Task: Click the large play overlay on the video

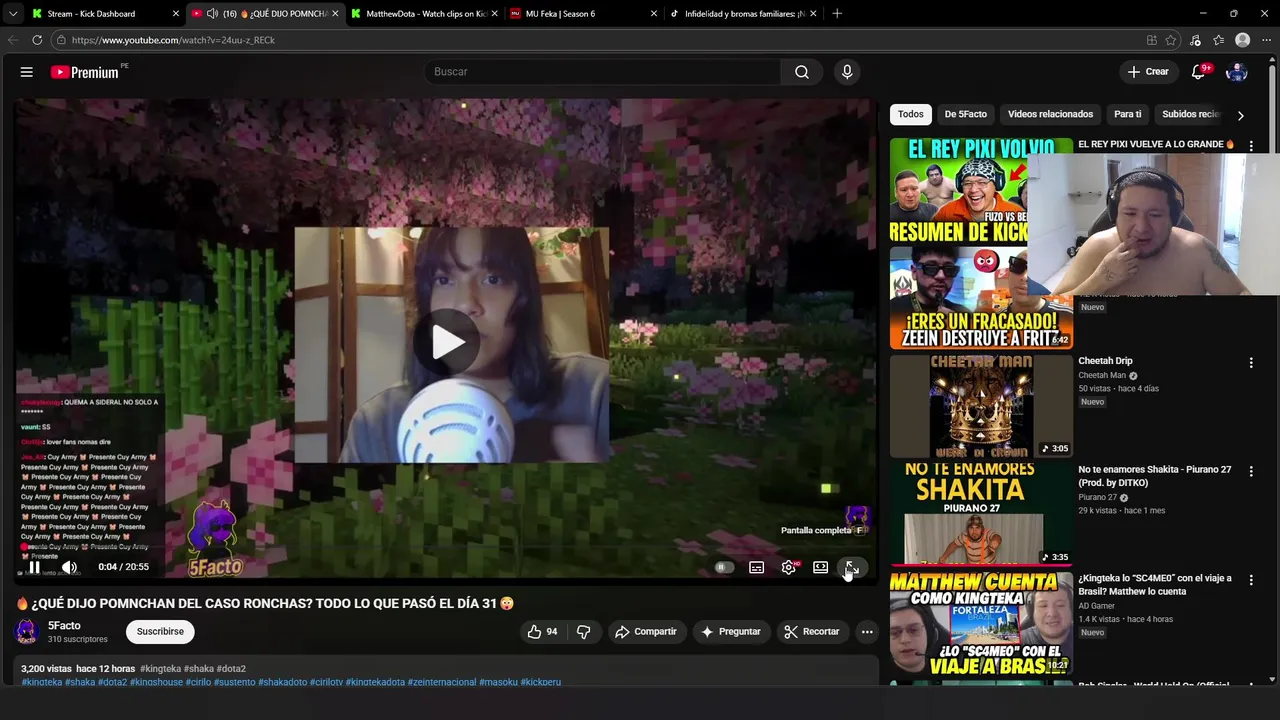Action: [x=447, y=342]
